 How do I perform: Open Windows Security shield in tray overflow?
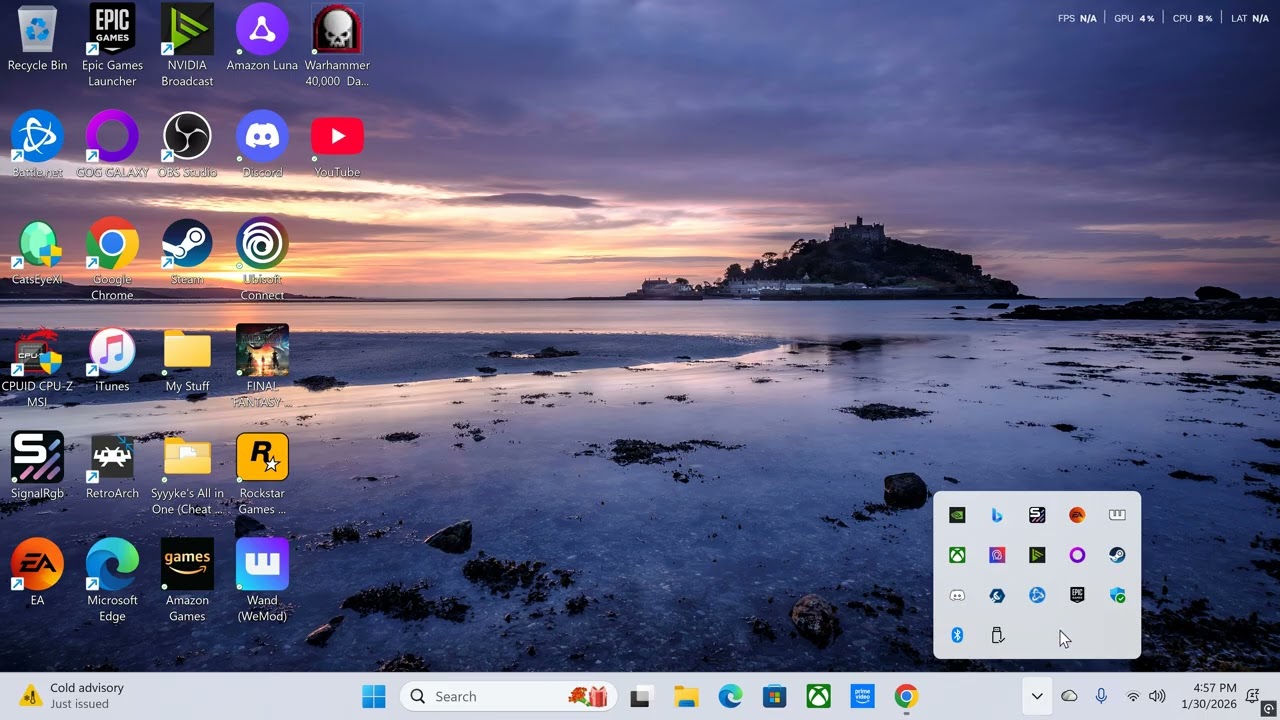click(x=1117, y=595)
